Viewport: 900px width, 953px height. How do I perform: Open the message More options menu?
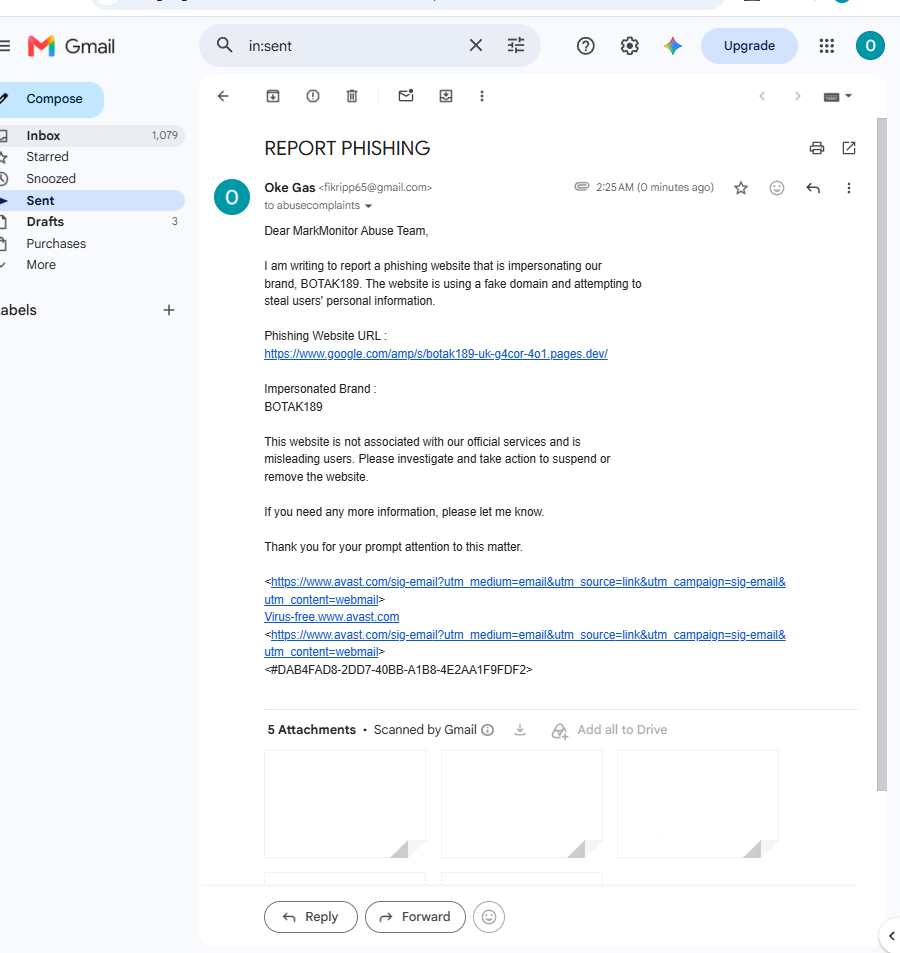(x=848, y=188)
